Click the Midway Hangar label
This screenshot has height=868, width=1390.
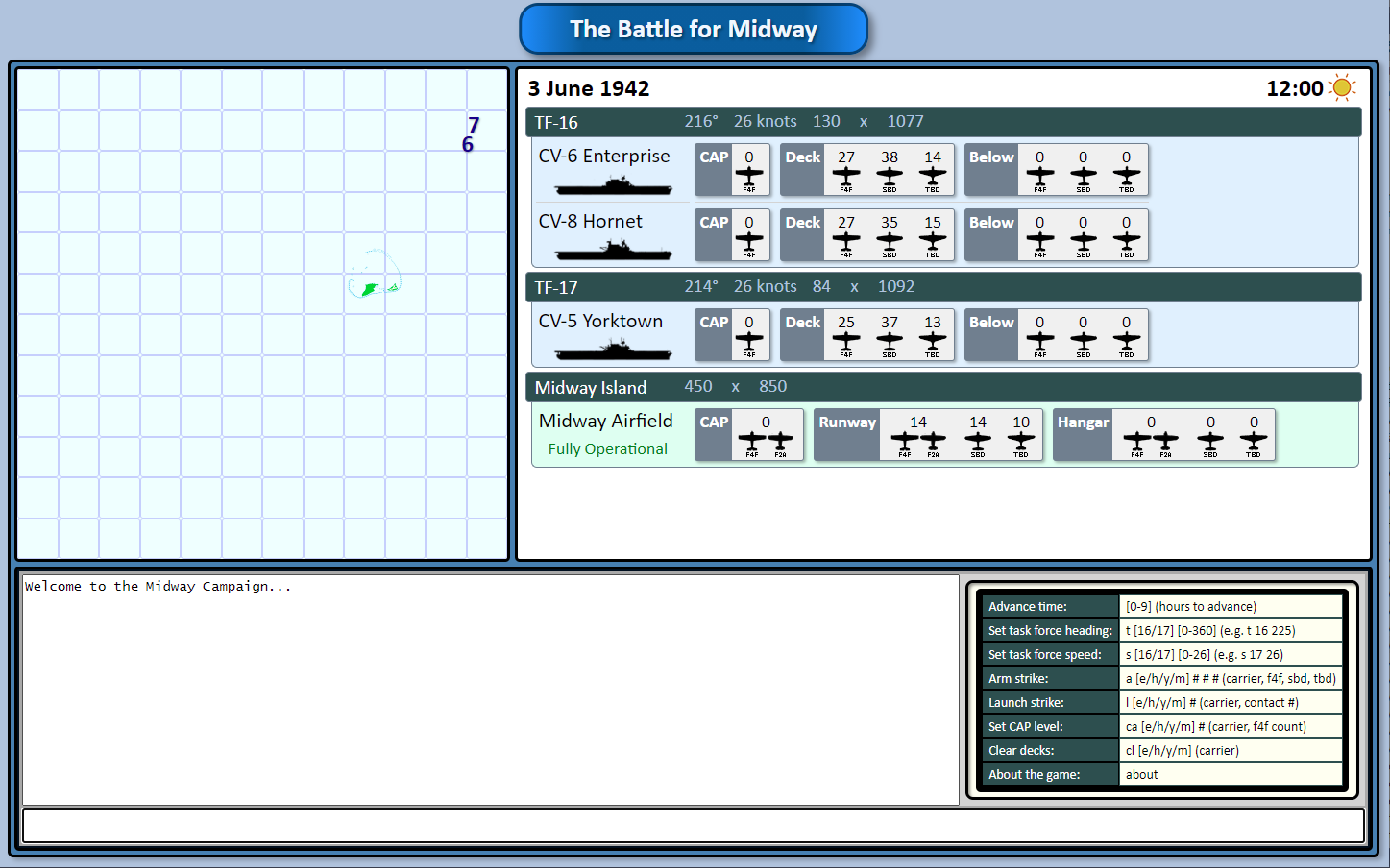(1083, 422)
